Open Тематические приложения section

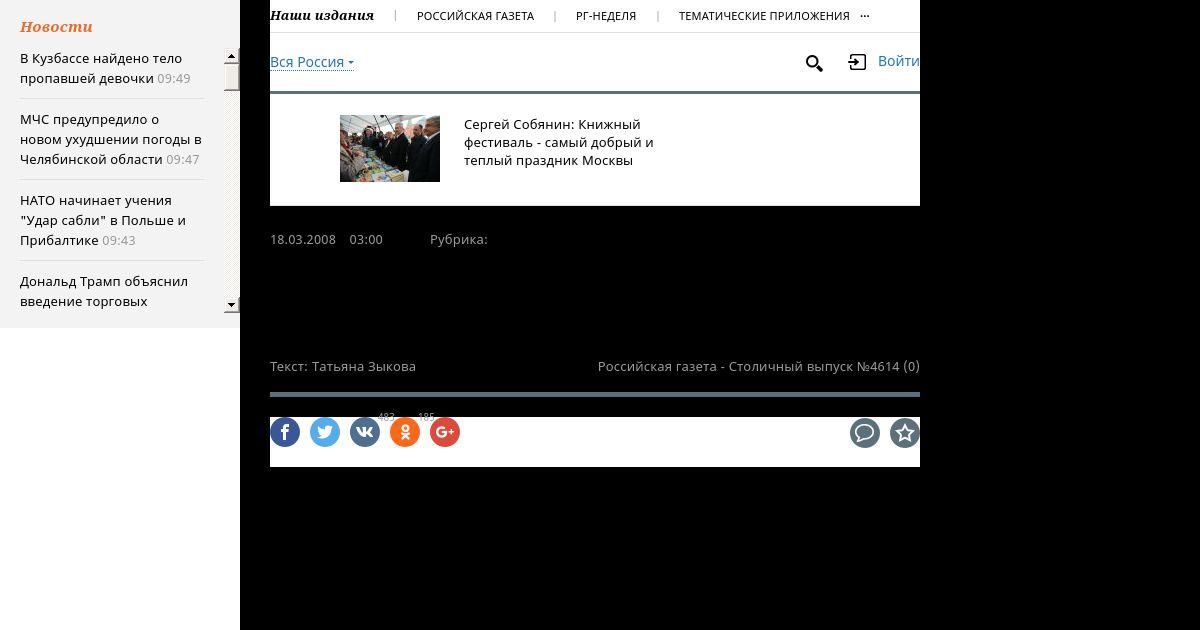tap(764, 16)
